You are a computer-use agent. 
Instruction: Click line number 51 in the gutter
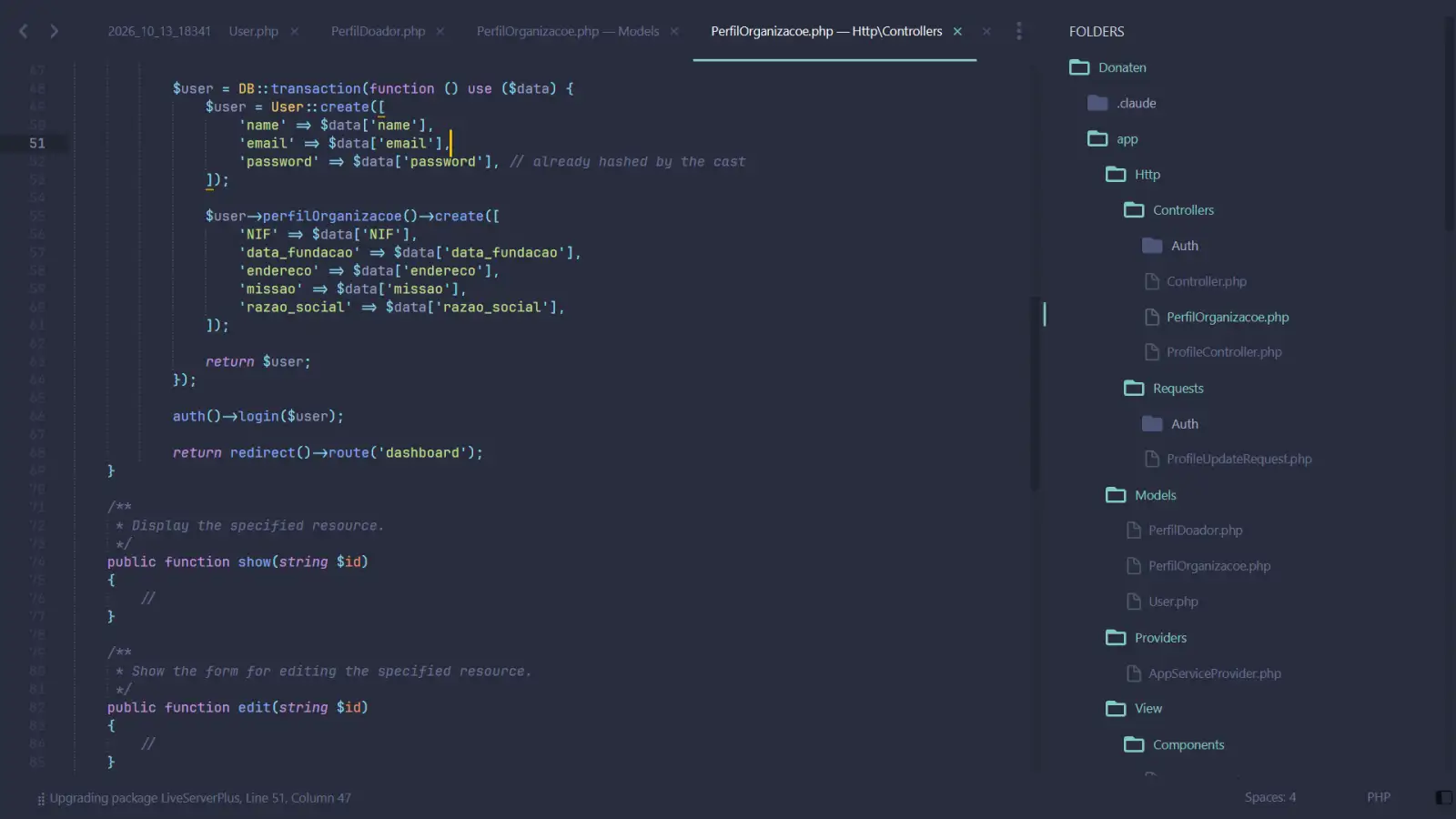click(36, 143)
